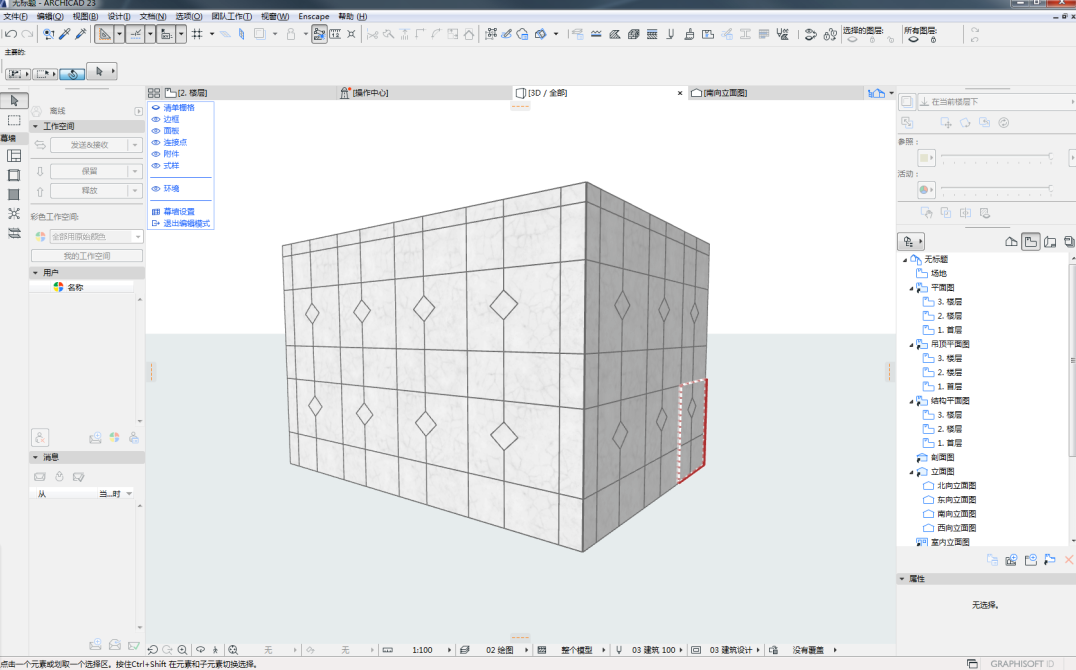The width and height of the screenshot is (1076, 670).
Task: Click the zoom in magnifier icon
Action: pos(183,649)
